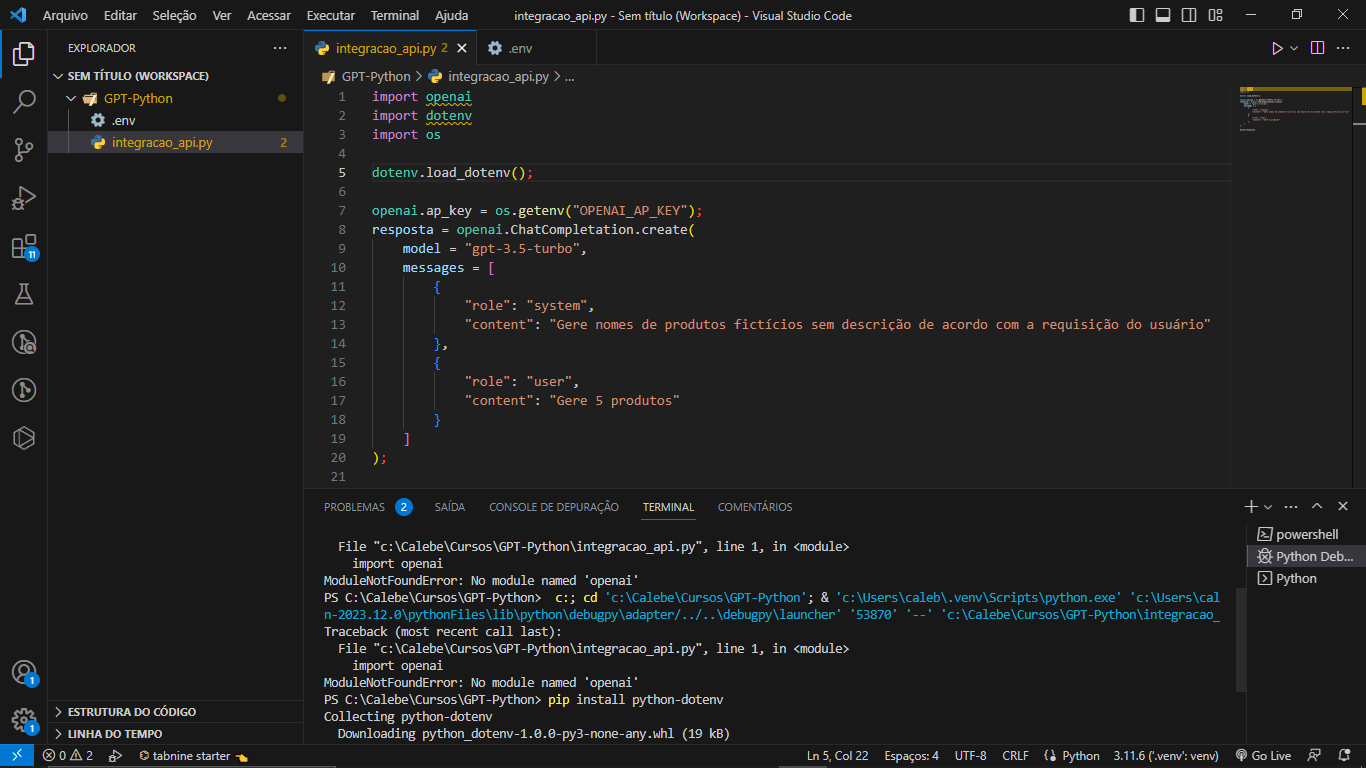The width and height of the screenshot is (1366, 768).
Task: Click the remote window indicator in status bar
Action: pos(17,756)
